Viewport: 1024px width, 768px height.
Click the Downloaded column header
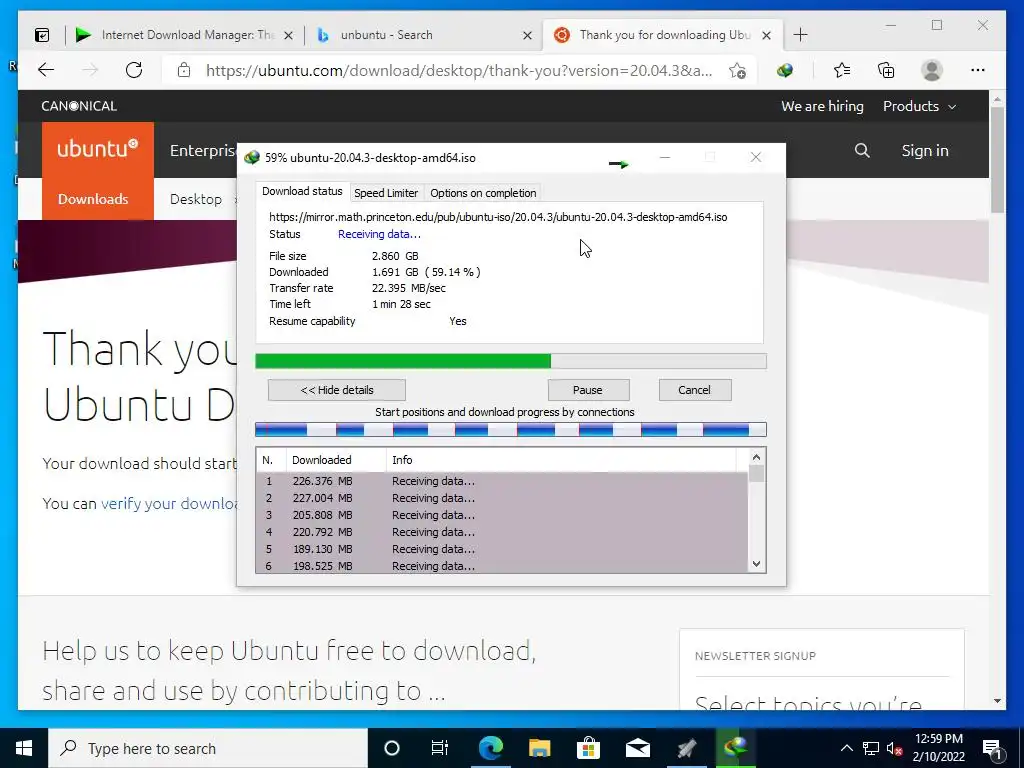336,460
